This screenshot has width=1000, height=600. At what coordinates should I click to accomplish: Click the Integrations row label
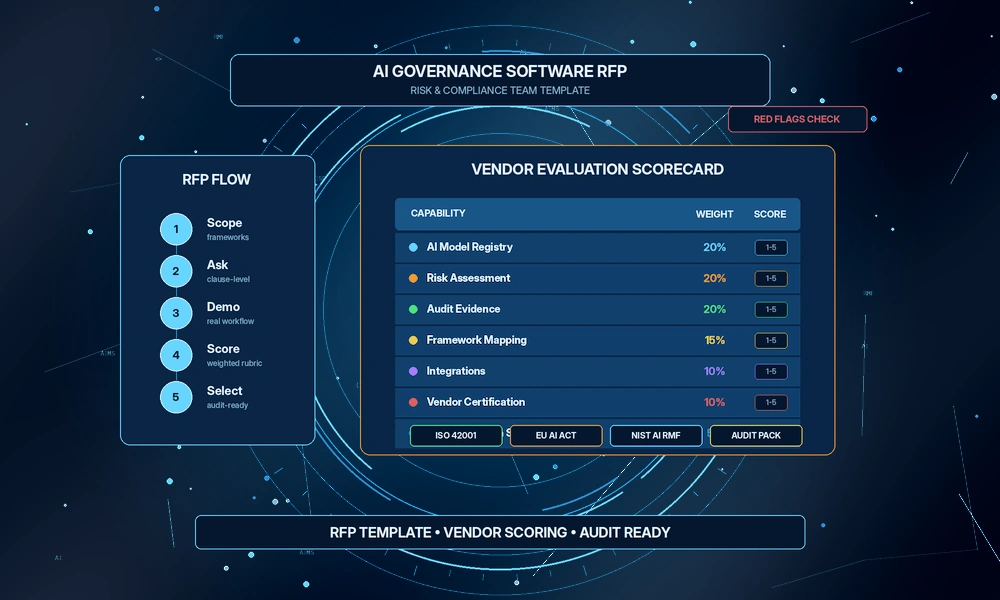coord(455,371)
